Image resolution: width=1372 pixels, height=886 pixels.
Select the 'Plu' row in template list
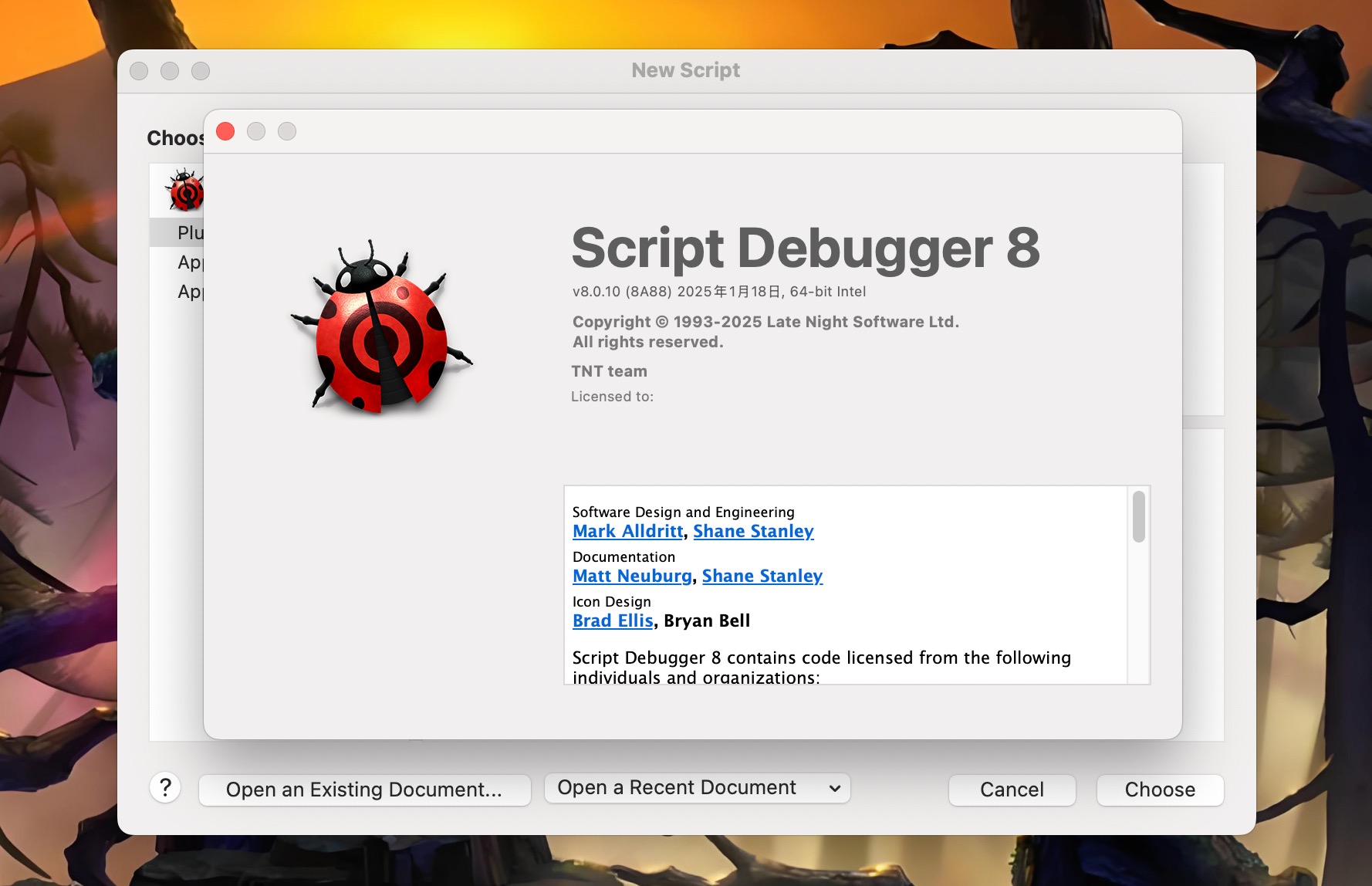(177, 232)
